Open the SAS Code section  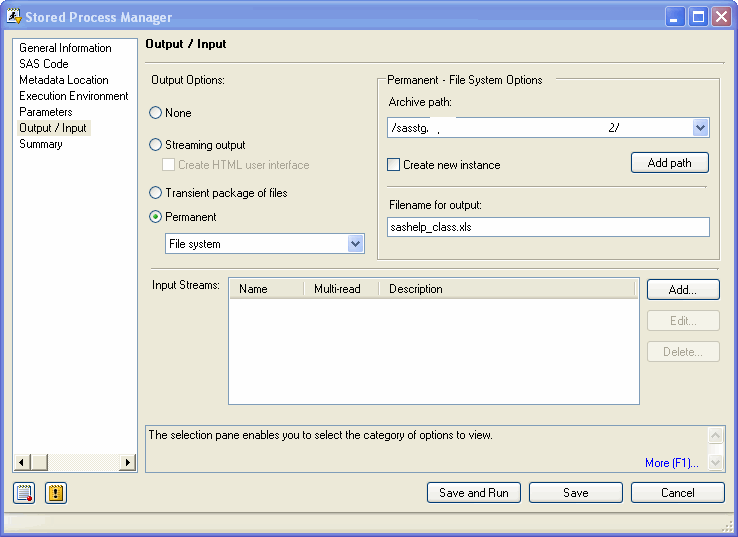coord(44,64)
